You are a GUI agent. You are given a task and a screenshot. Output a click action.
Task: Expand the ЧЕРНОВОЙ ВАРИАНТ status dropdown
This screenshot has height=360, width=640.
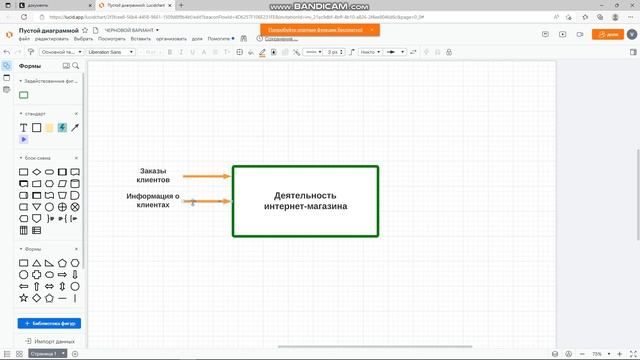coord(131,30)
